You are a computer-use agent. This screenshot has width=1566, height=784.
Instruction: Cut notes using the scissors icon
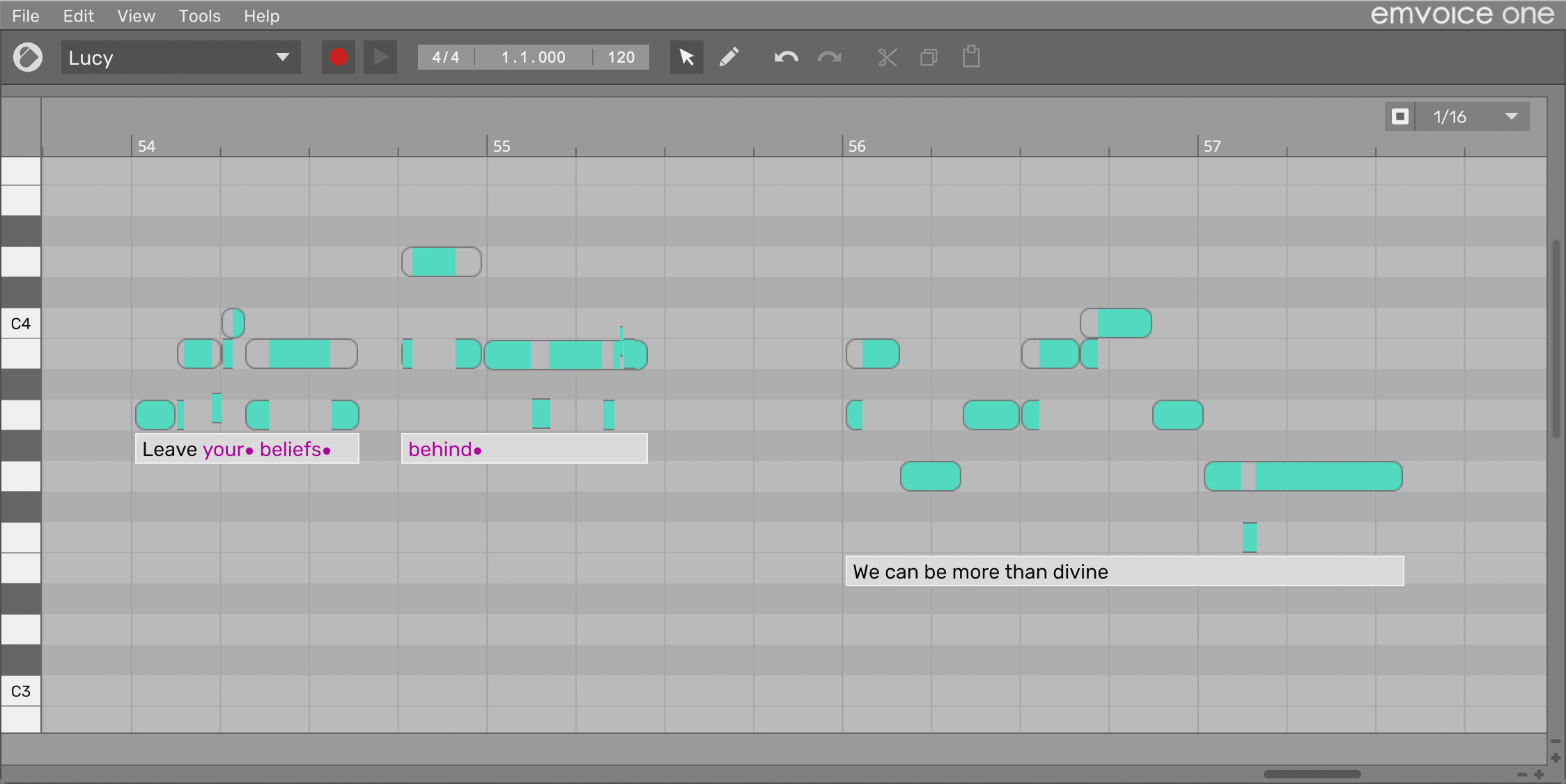click(x=886, y=57)
